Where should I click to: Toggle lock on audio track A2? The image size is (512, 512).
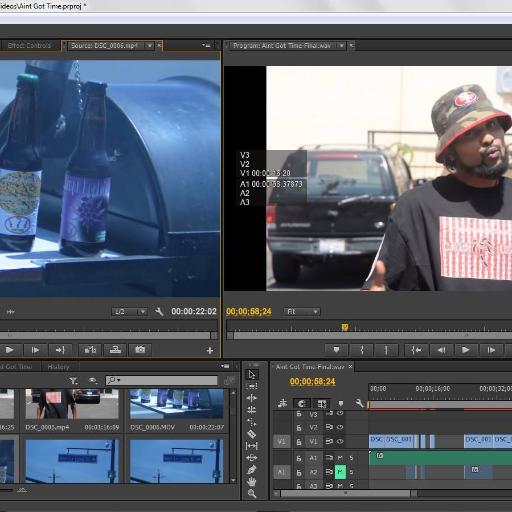(x=299, y=472)
